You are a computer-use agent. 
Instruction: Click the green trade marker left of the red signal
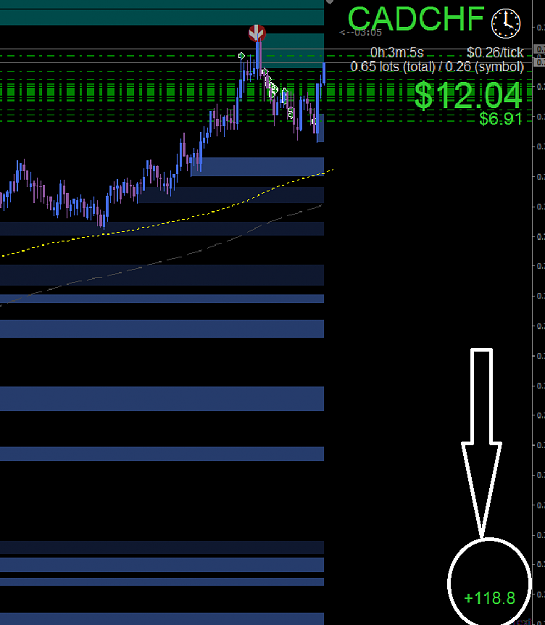point(241,55)
